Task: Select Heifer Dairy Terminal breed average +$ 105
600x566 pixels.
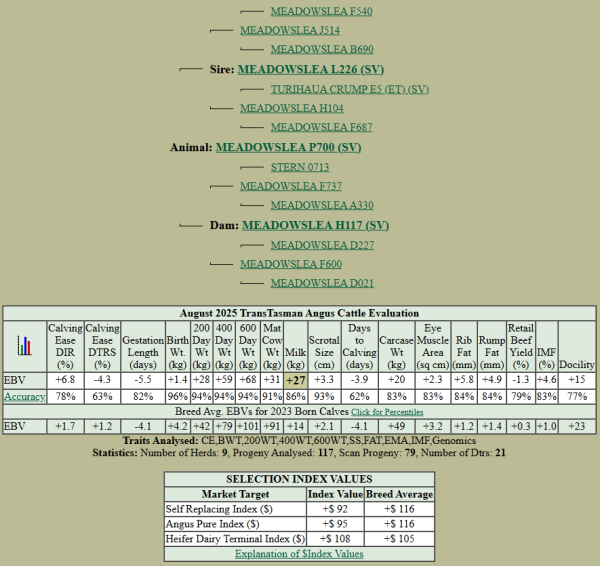Action: click(399, 539)
